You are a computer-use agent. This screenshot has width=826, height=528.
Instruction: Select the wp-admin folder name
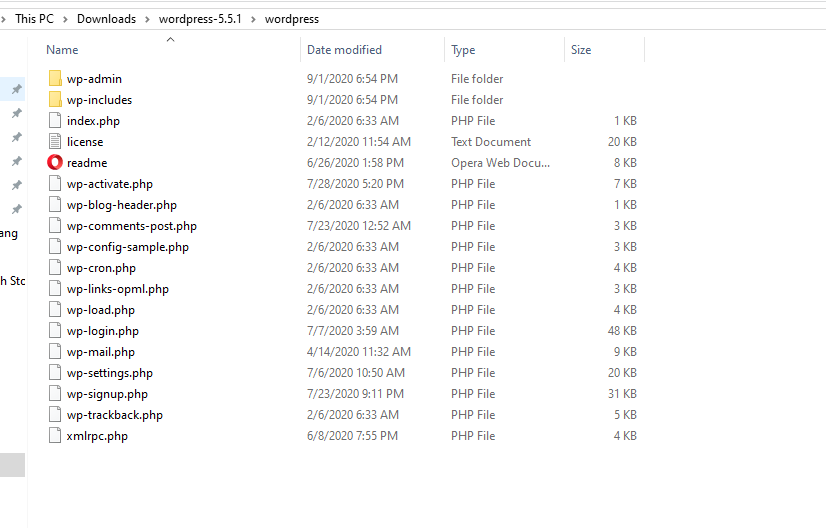pos(94,79)
